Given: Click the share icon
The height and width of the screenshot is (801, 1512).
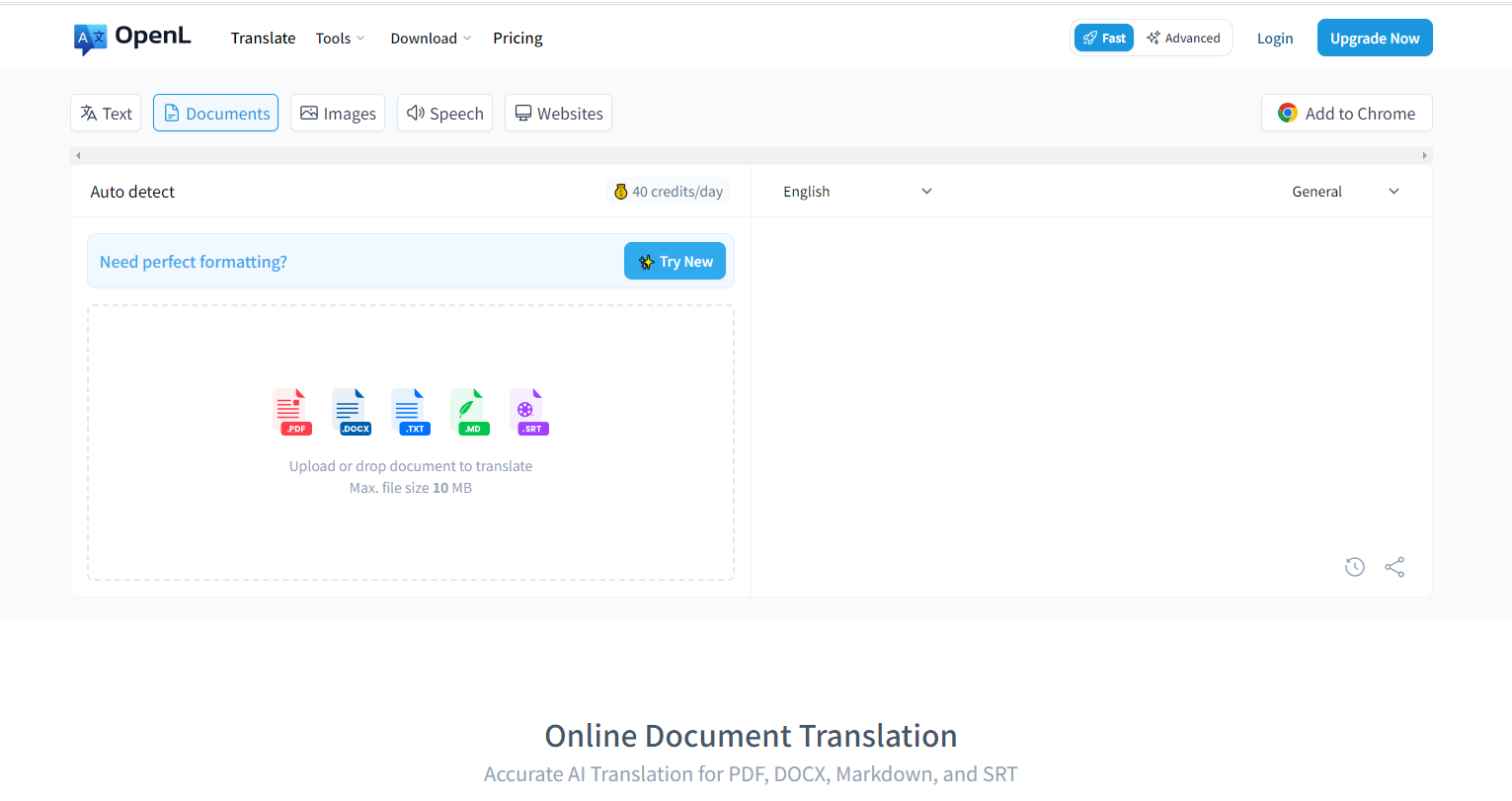Looking at the screenshot, I should [1394, 567].
